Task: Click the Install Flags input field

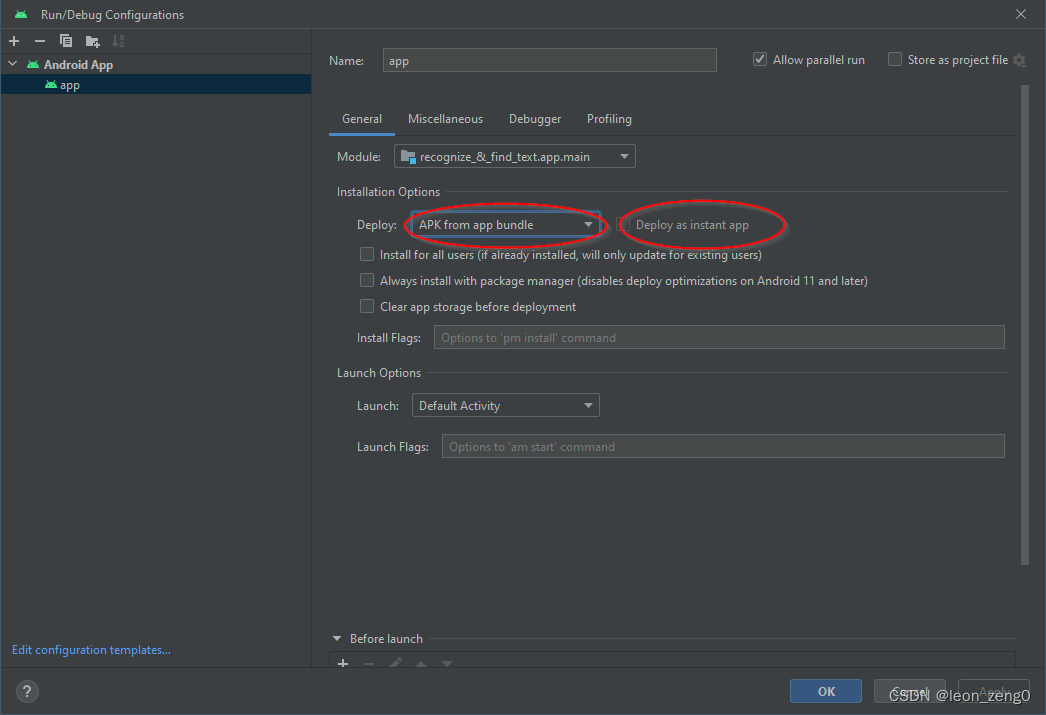Action: pyautogui.click(x=719, y=337)
